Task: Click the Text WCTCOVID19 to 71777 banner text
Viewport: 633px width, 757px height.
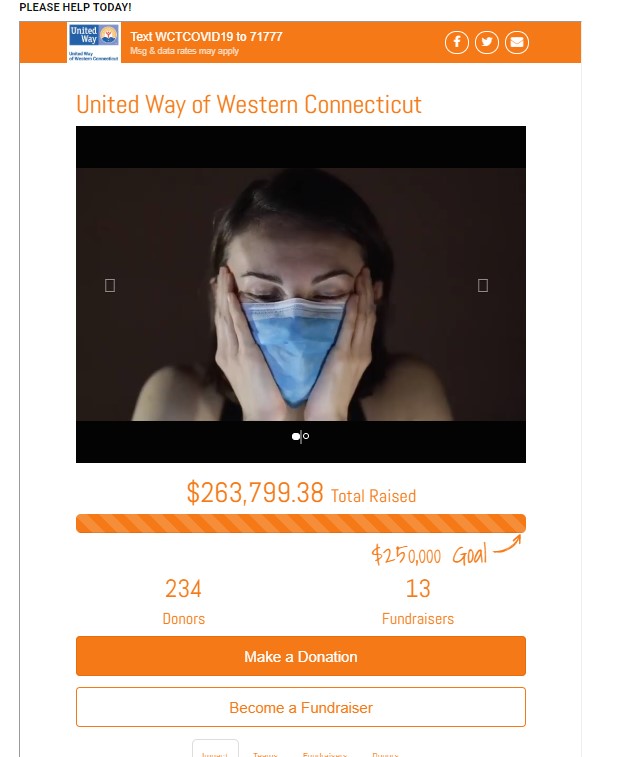Action: tap(206, 37)
